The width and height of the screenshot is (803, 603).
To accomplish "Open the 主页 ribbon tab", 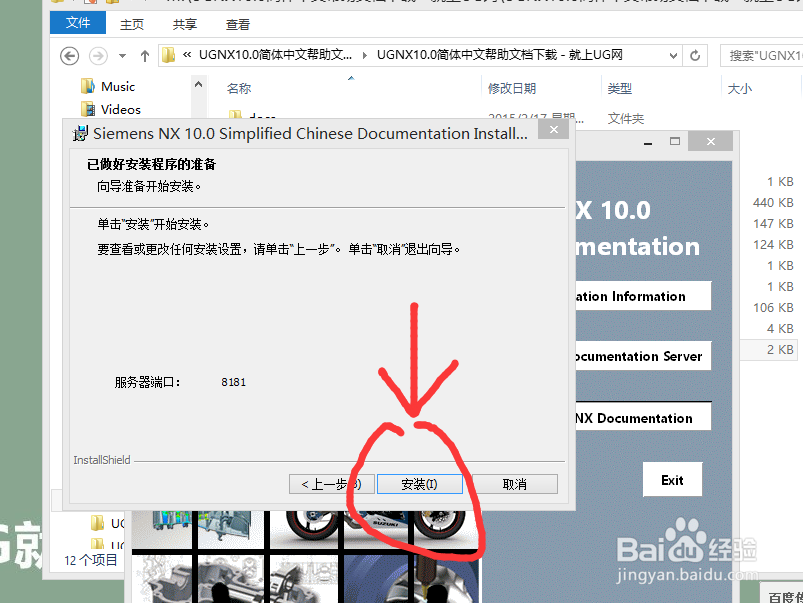I will click(132, 24).
